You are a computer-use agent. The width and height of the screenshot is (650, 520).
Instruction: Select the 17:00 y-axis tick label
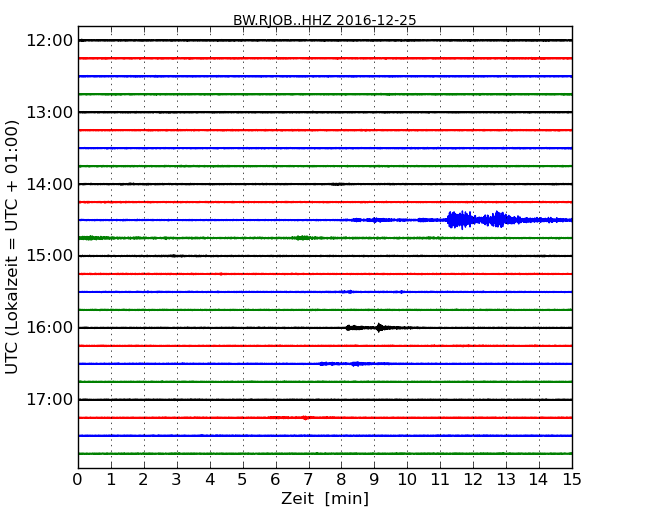[x=50, y=399]
